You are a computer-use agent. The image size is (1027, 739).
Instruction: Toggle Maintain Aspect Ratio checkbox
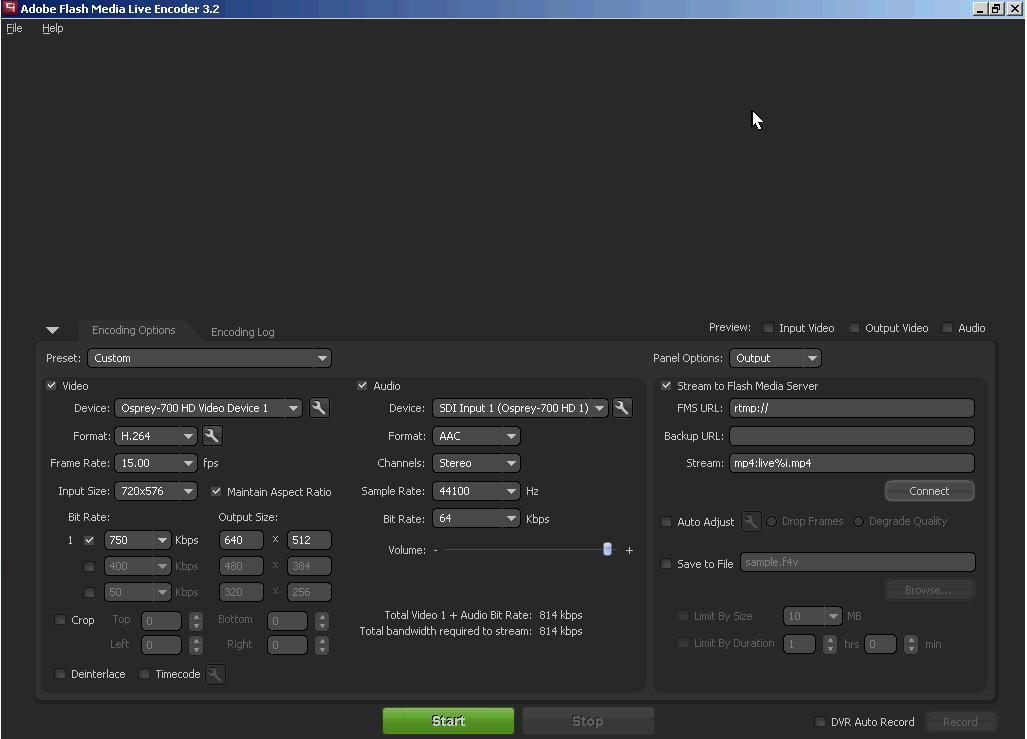[216, 491]
